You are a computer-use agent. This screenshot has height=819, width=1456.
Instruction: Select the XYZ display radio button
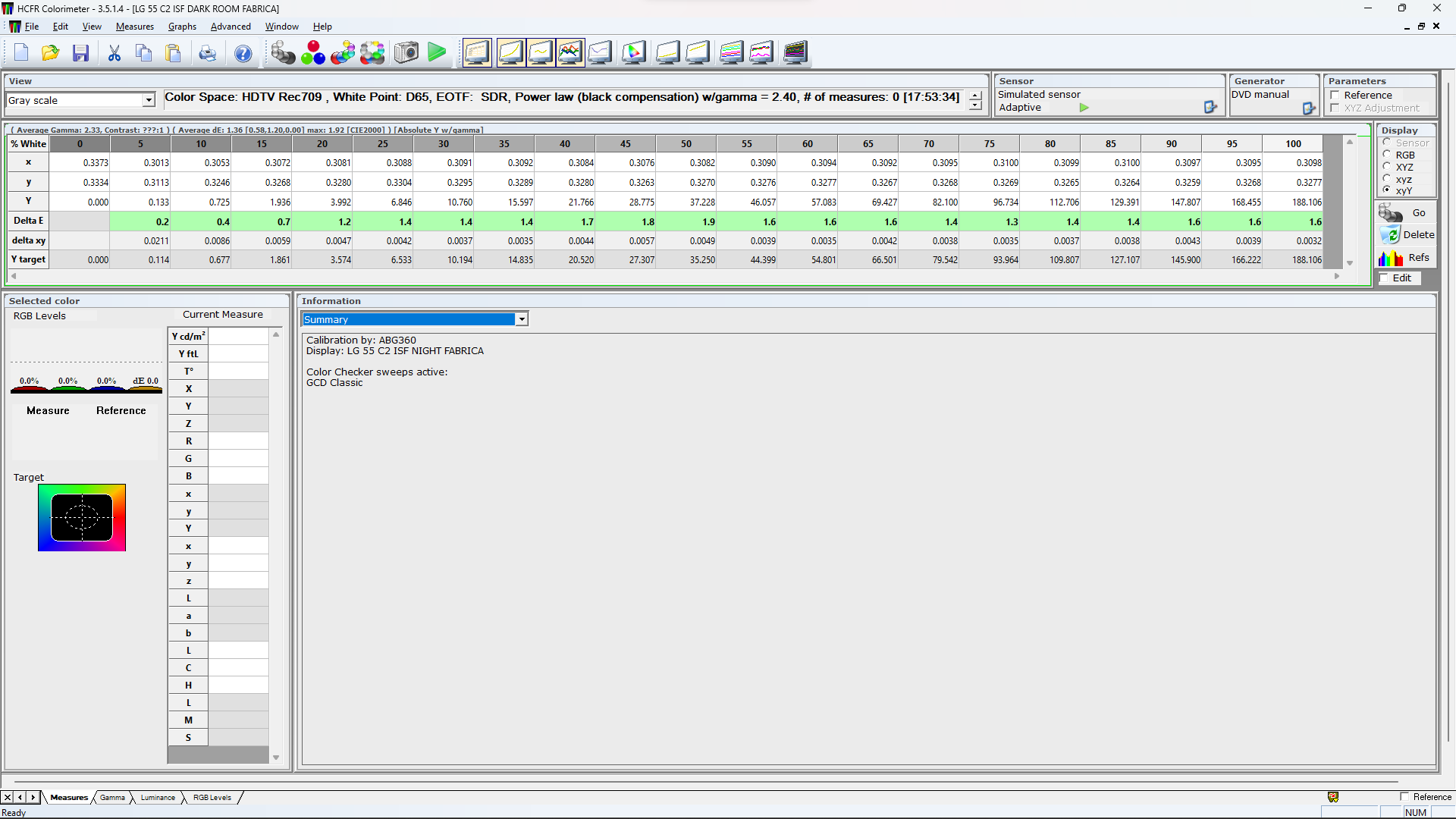[1387, 167]
